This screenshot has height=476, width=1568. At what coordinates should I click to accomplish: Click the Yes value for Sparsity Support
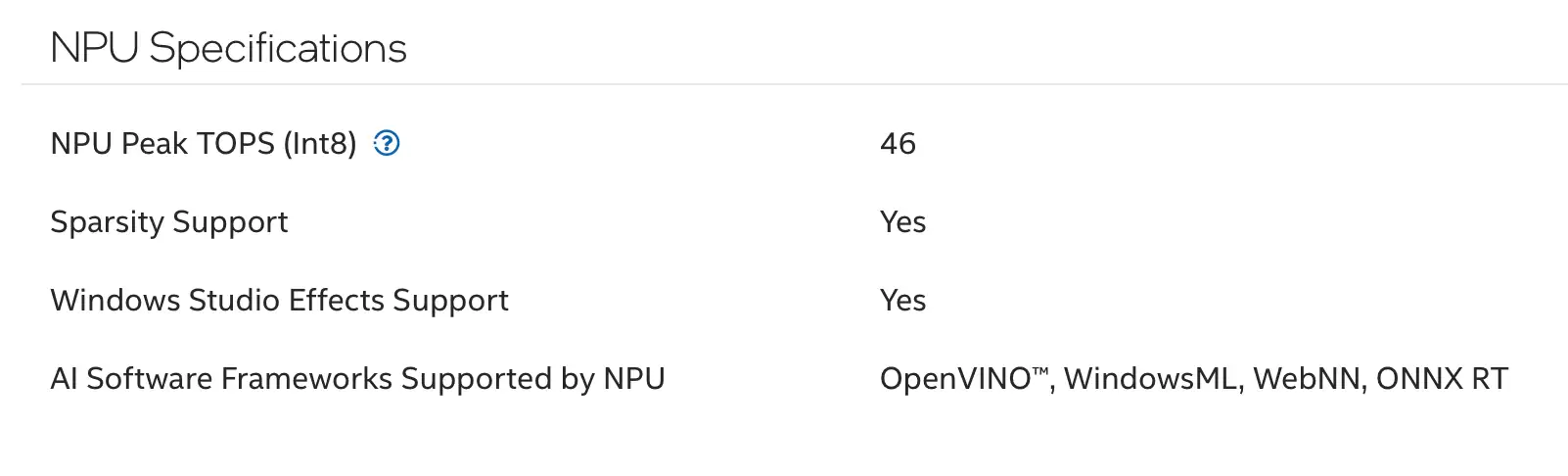[902, 222]
